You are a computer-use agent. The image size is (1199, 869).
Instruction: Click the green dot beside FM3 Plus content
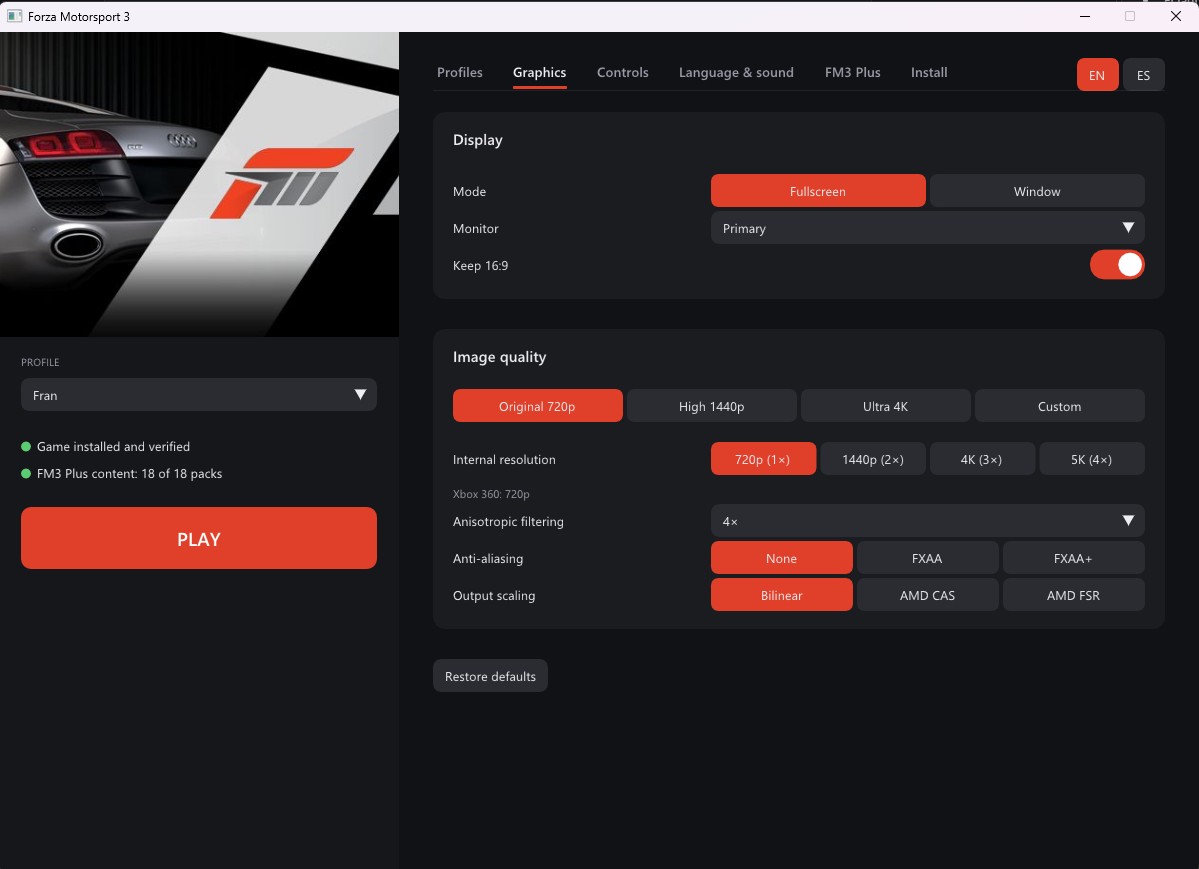point(26,474)
